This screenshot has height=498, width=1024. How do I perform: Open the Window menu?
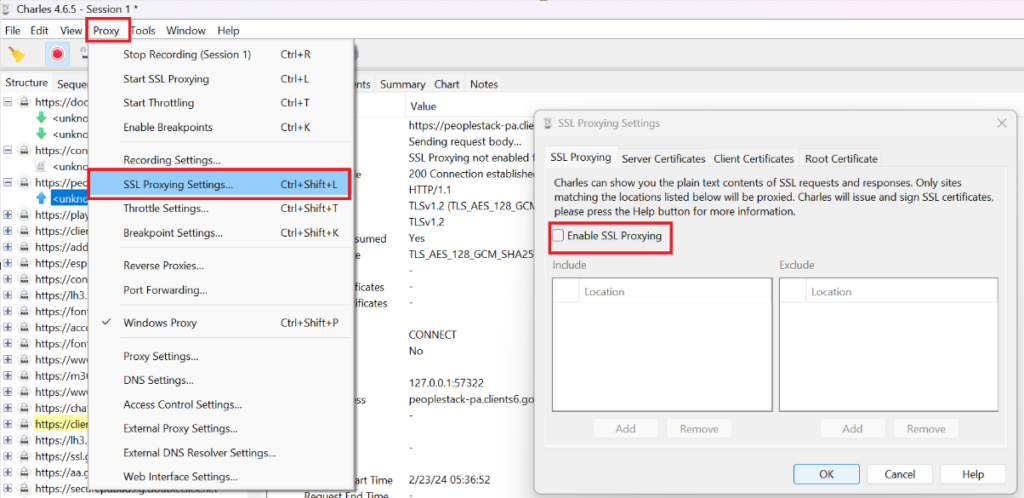(185, 30)
